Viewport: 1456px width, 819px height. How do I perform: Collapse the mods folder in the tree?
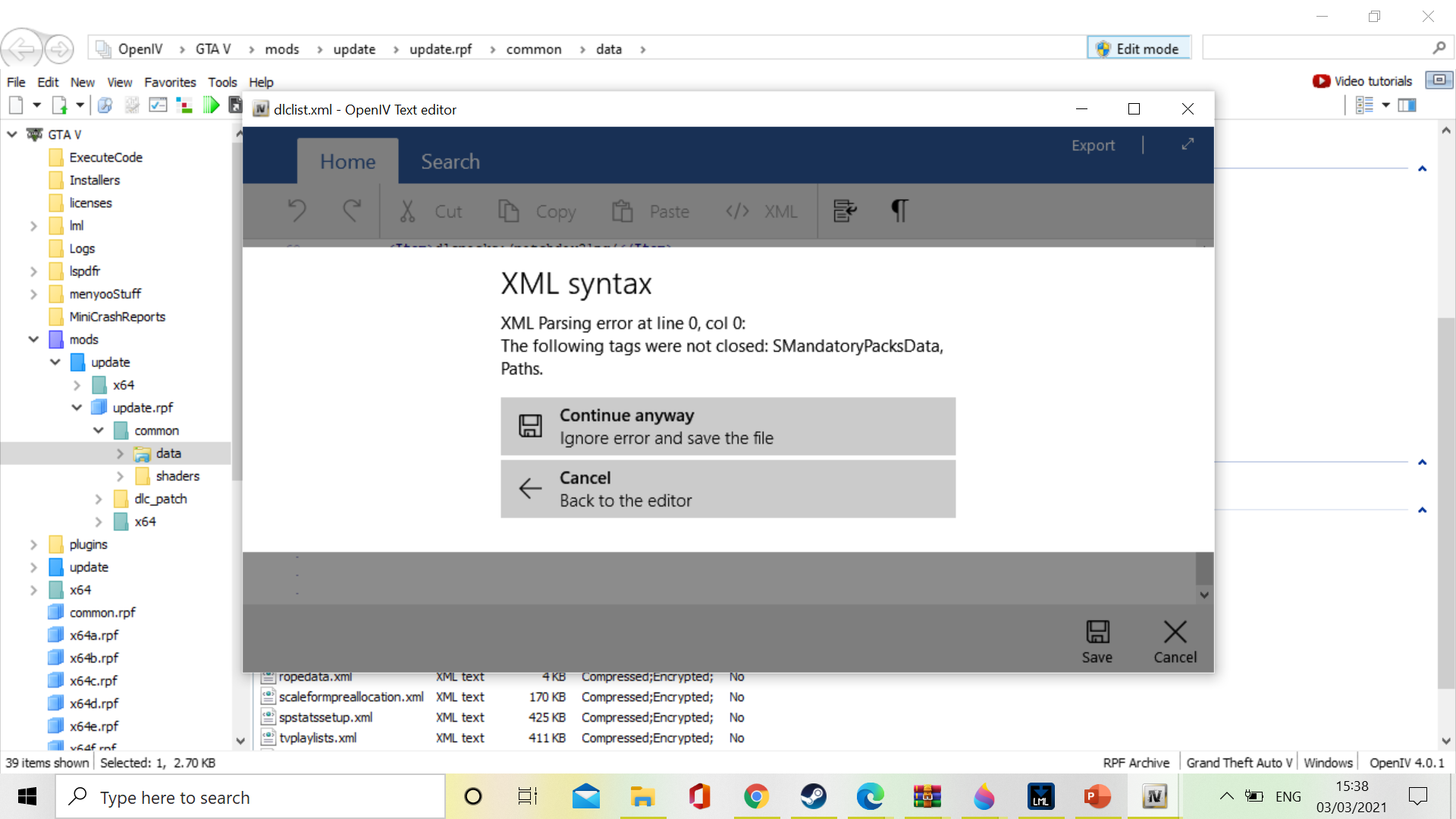33,340
